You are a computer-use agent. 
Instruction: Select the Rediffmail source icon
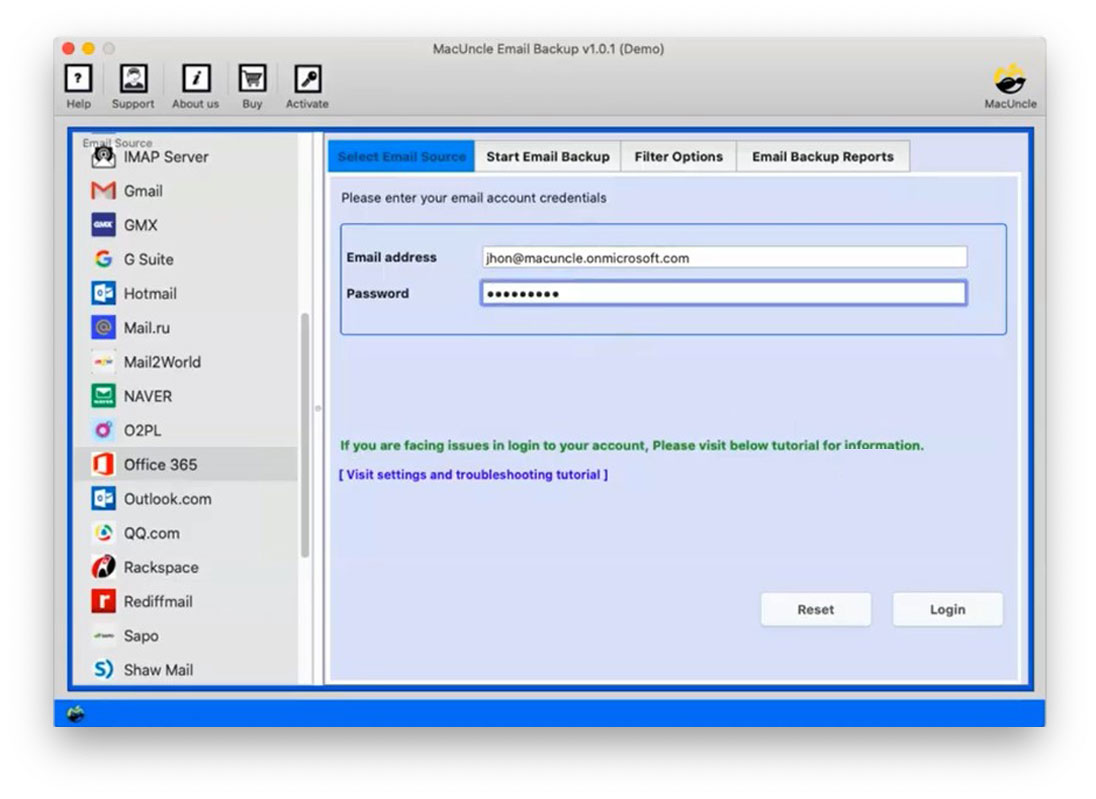pos(160,601)
